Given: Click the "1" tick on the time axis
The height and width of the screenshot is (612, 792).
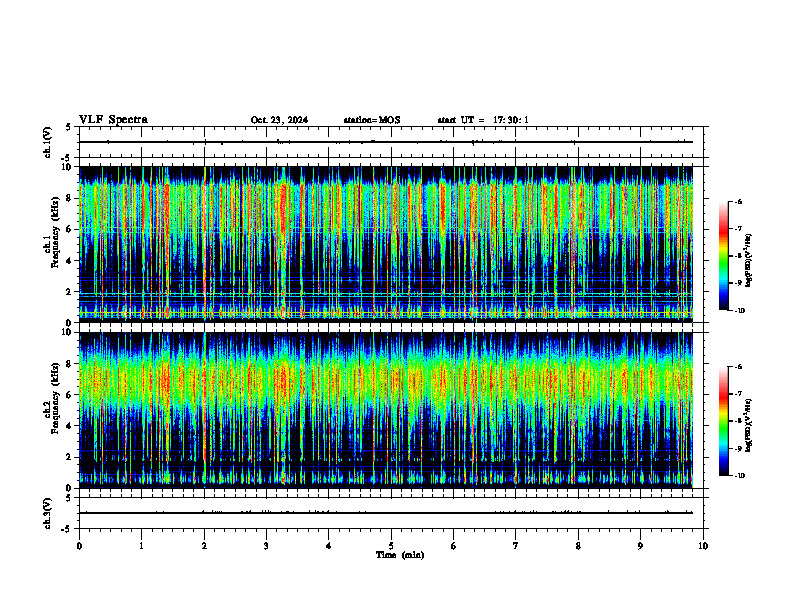Looking at the screenshot, I should coord(141,546).
